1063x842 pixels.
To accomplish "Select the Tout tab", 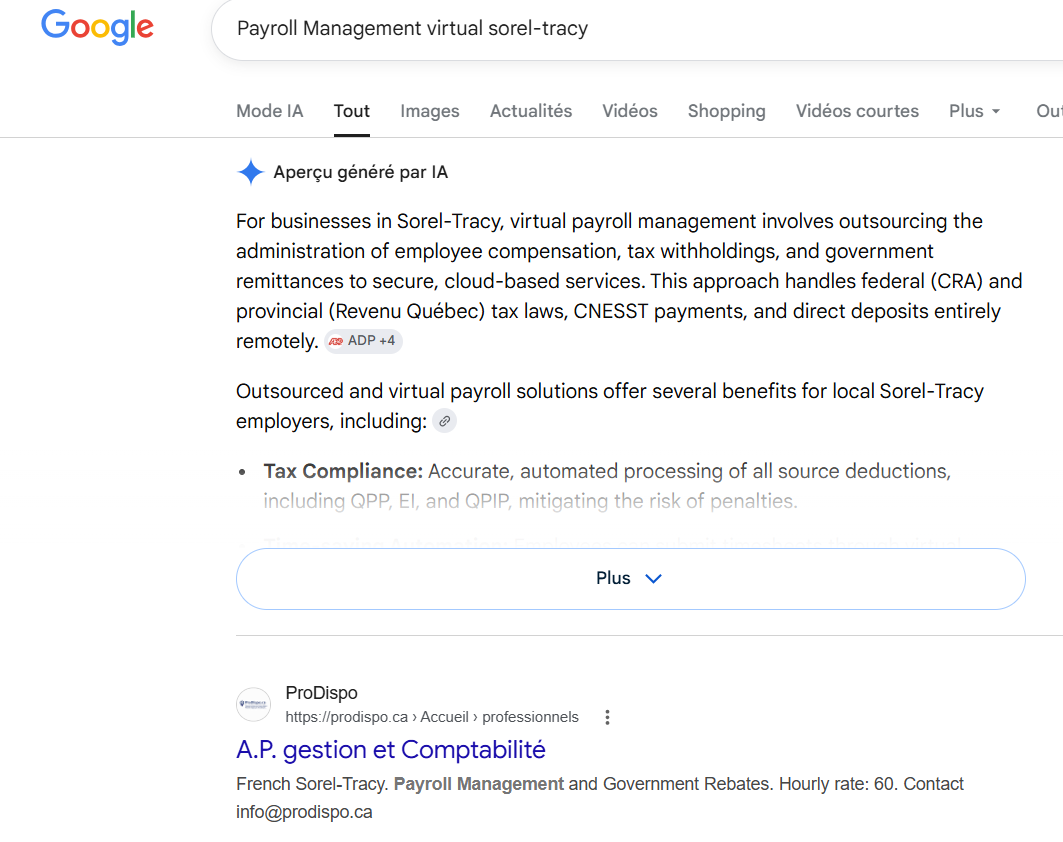I will [352, 111].
